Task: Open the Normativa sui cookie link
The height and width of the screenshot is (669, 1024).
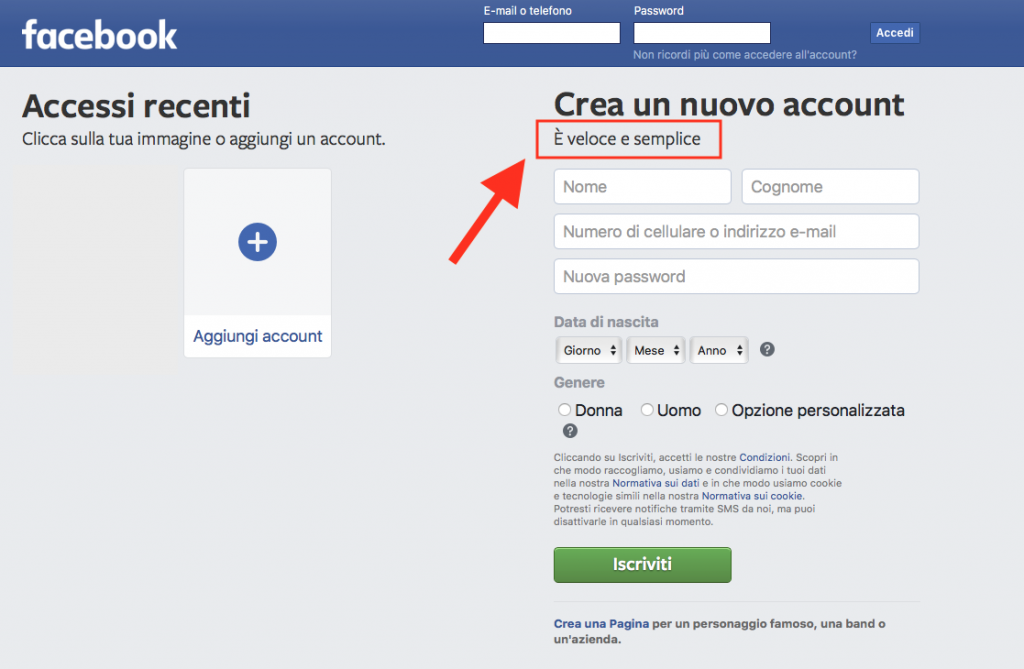Action: point(752,496)
